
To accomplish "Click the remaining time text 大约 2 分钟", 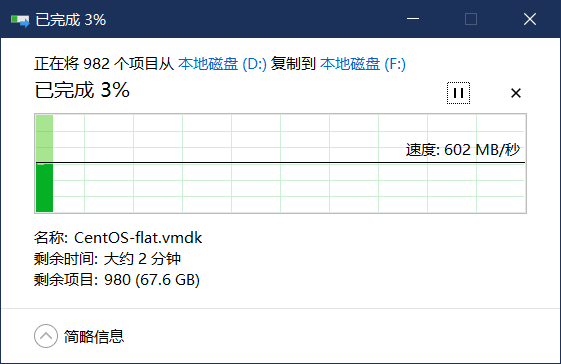I will tap(142, 258).
